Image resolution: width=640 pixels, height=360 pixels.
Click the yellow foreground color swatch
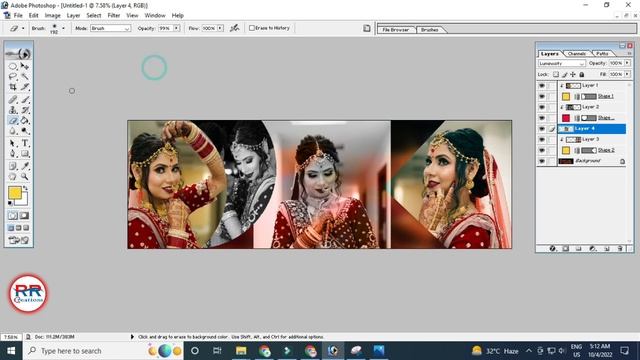(x=14, y=192)
